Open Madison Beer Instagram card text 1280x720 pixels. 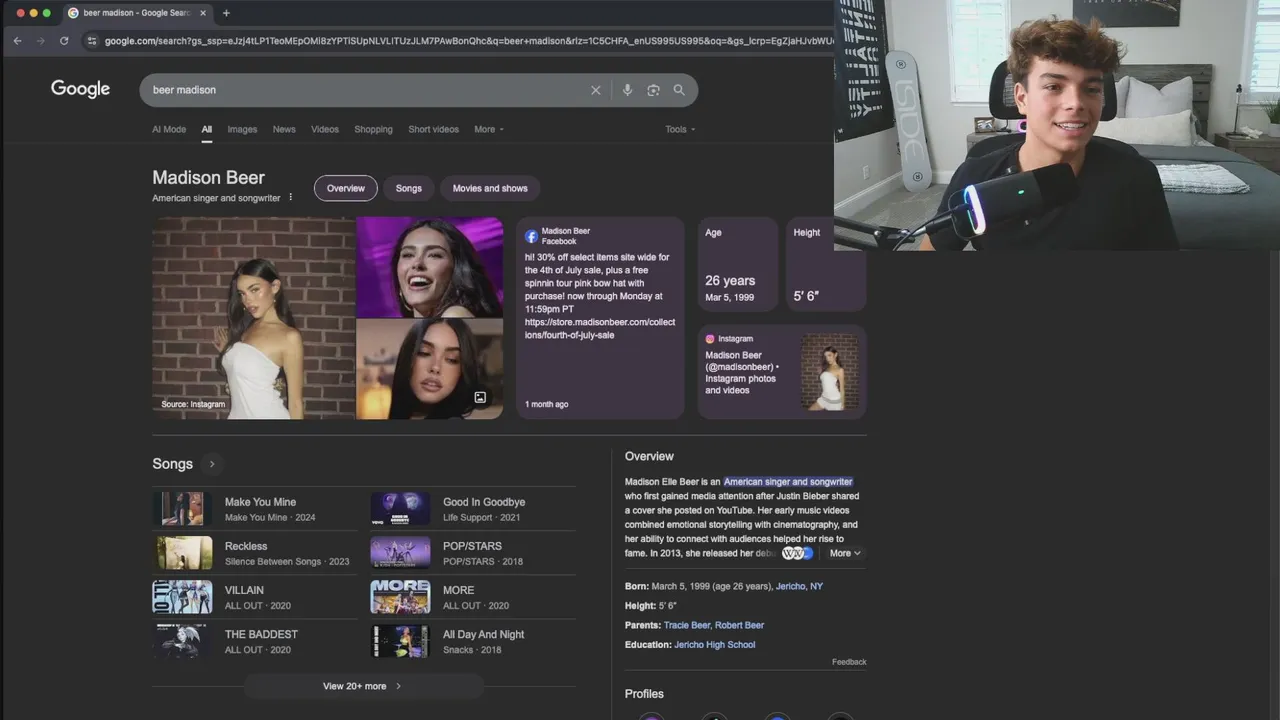point(743,373)
